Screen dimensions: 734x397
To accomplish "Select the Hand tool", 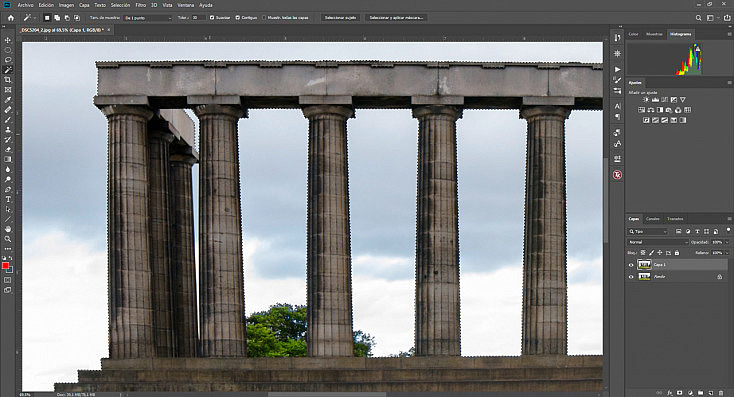I will 8,229.
